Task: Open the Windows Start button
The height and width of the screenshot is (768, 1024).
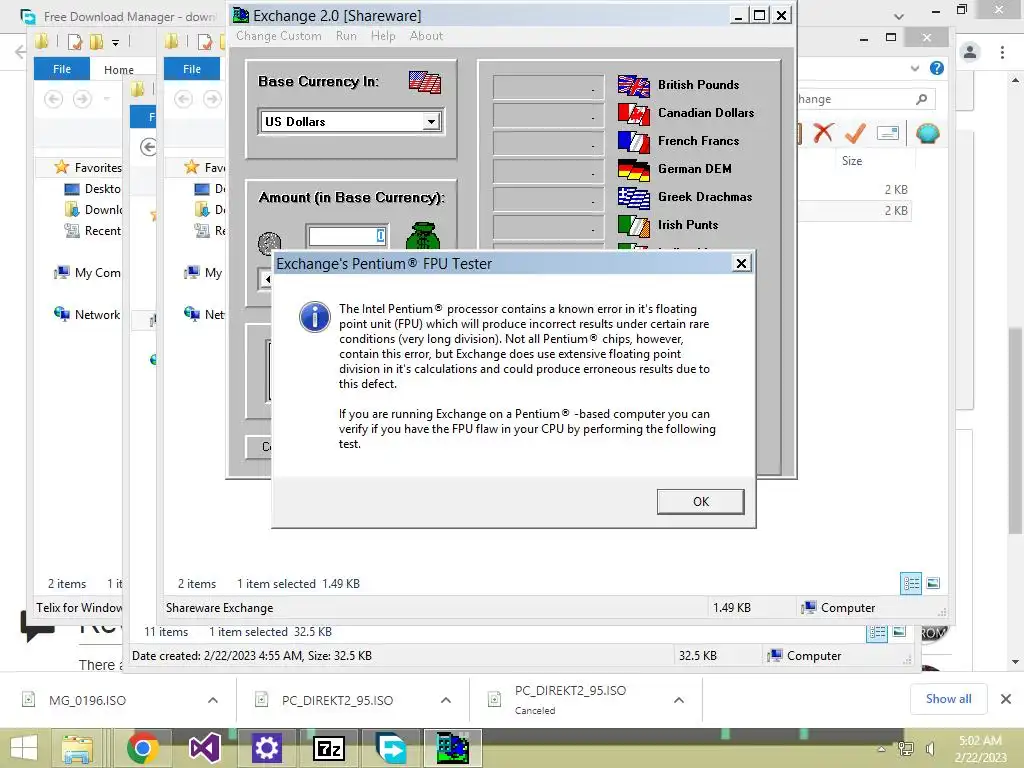Action: tap(24, 748)
